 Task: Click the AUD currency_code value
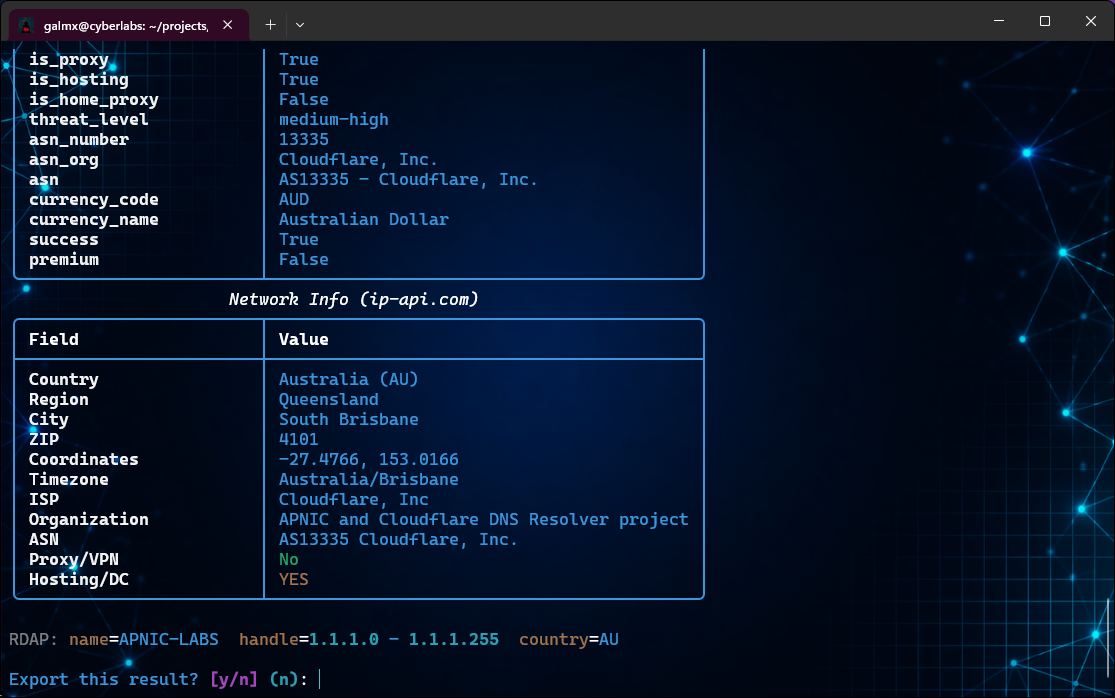click(x=293, y=199)
